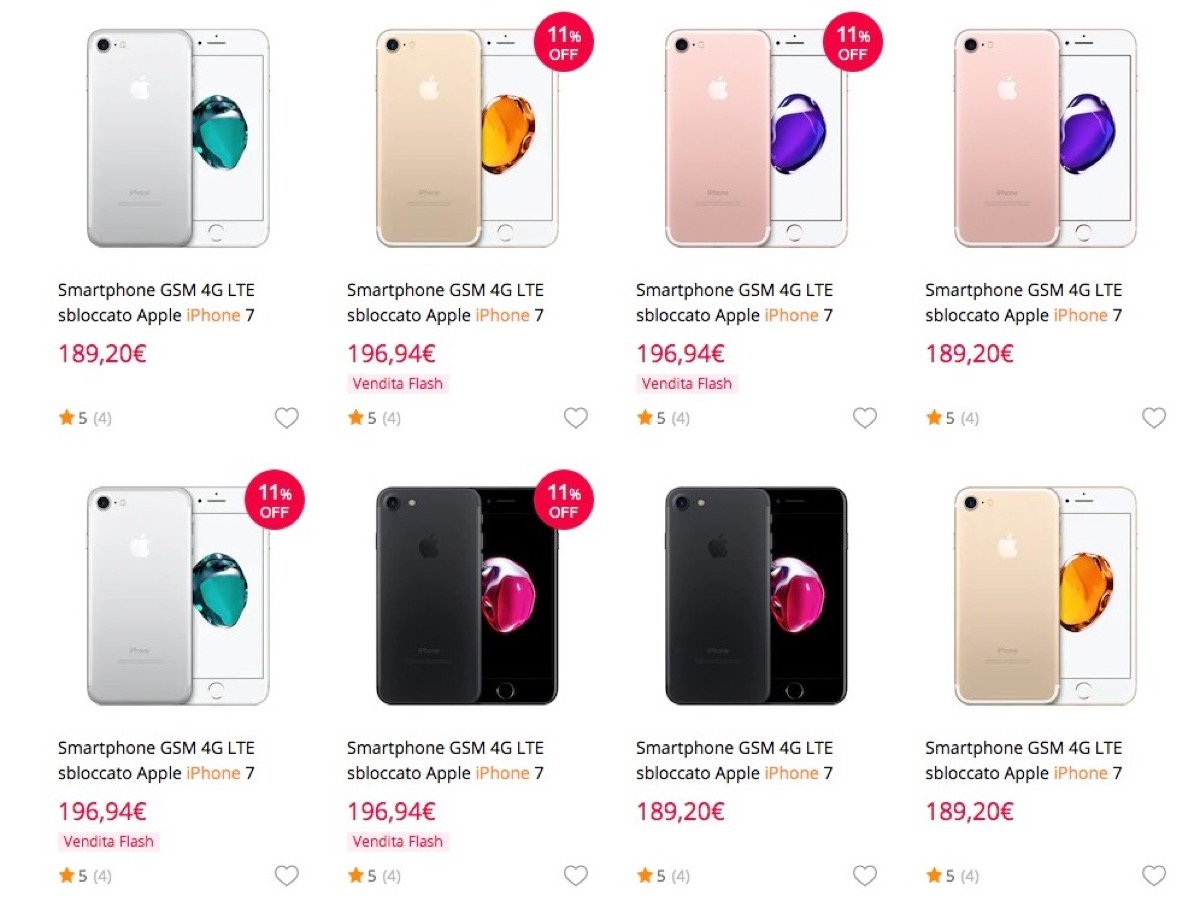Screen dimensions: 1200x915
Task: Click the 11% OFF badge on the gold iPhone
Action: (563, 43)
